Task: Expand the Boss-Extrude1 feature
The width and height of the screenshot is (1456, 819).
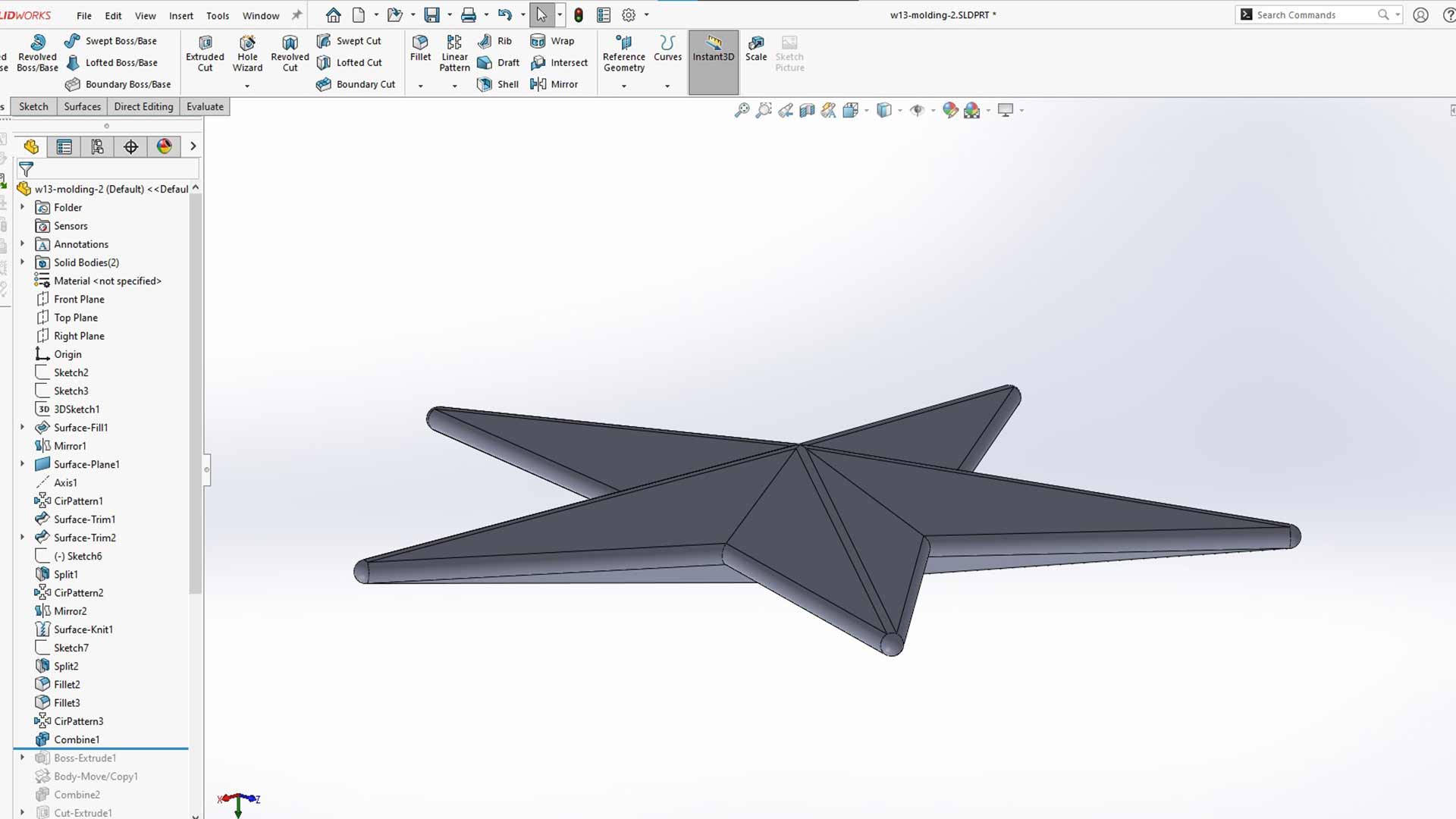Action: (x=22, y=757)
